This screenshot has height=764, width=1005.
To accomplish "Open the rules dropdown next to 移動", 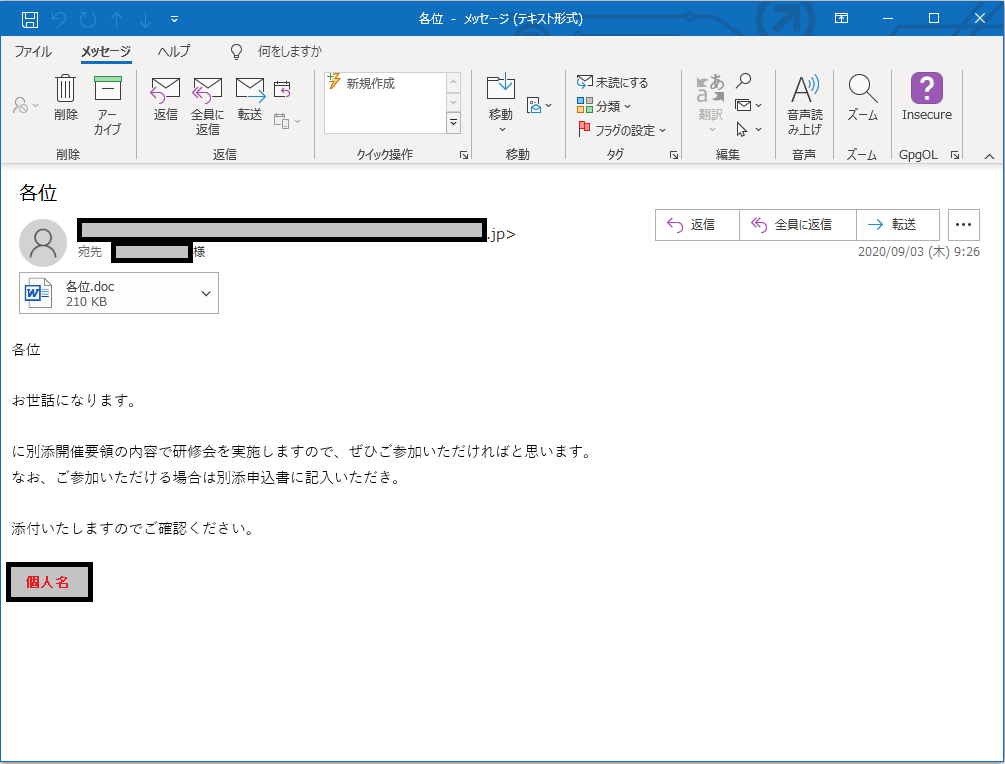I will 538,104.
